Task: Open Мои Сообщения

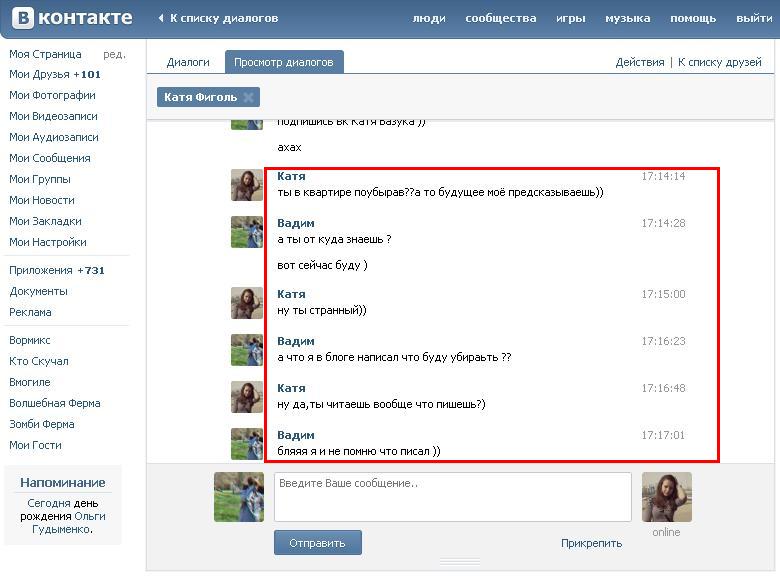Action: pyautogui.click(x=50, y=158)
